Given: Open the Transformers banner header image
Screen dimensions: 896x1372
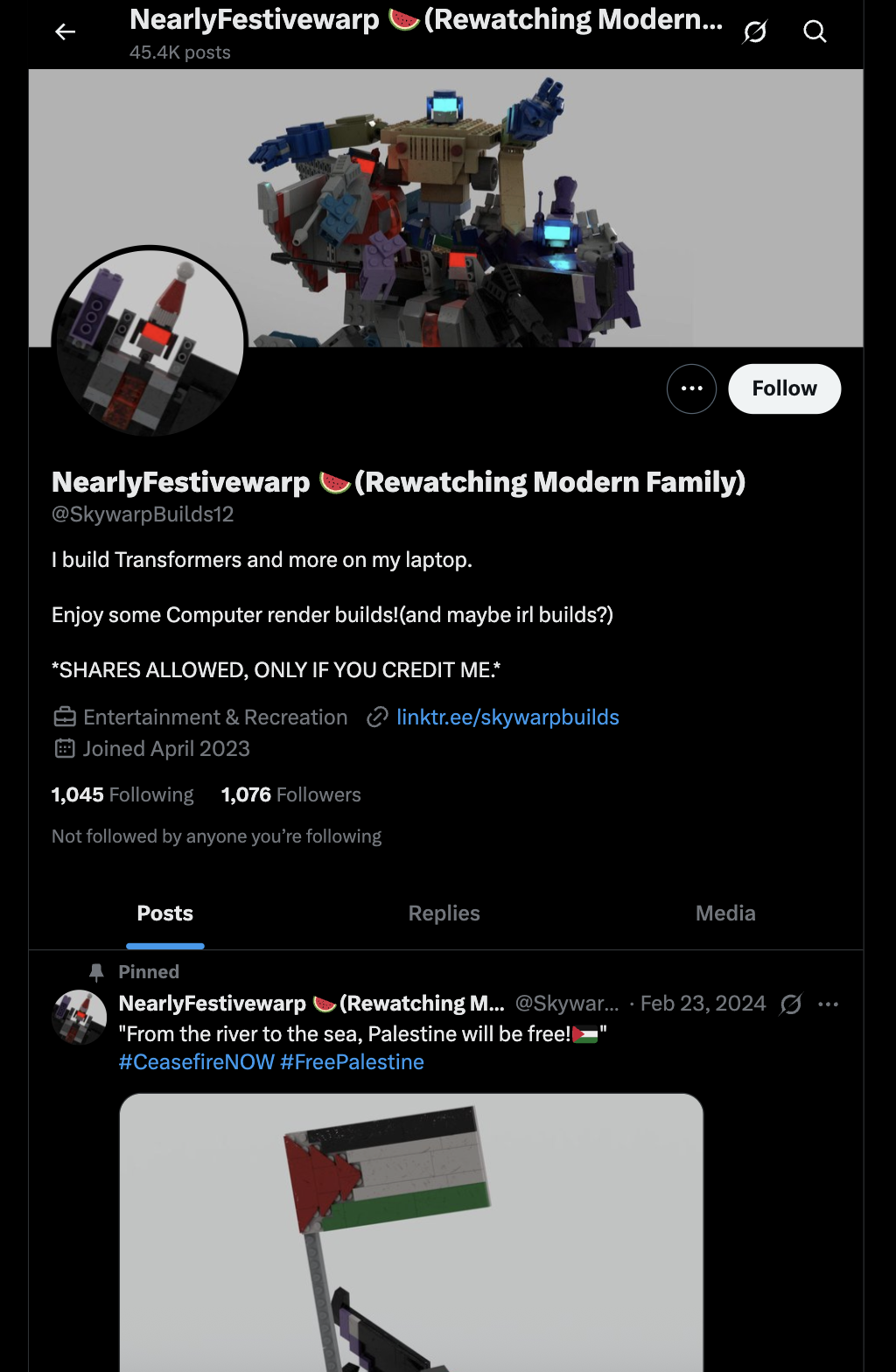Looking at the screenshot, I should click(446, 208).
